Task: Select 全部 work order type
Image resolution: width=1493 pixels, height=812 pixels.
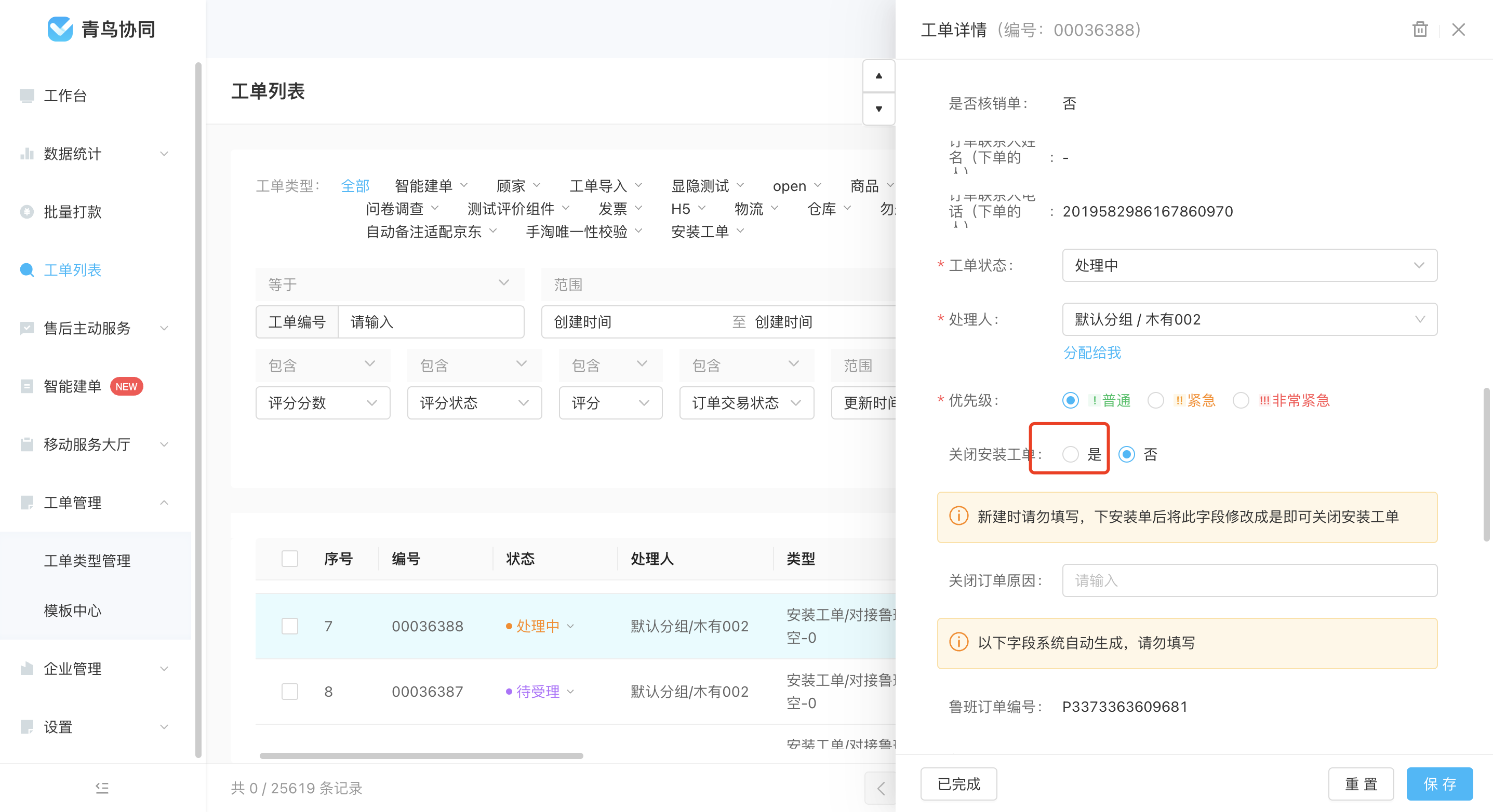Action: coord(355,186)
